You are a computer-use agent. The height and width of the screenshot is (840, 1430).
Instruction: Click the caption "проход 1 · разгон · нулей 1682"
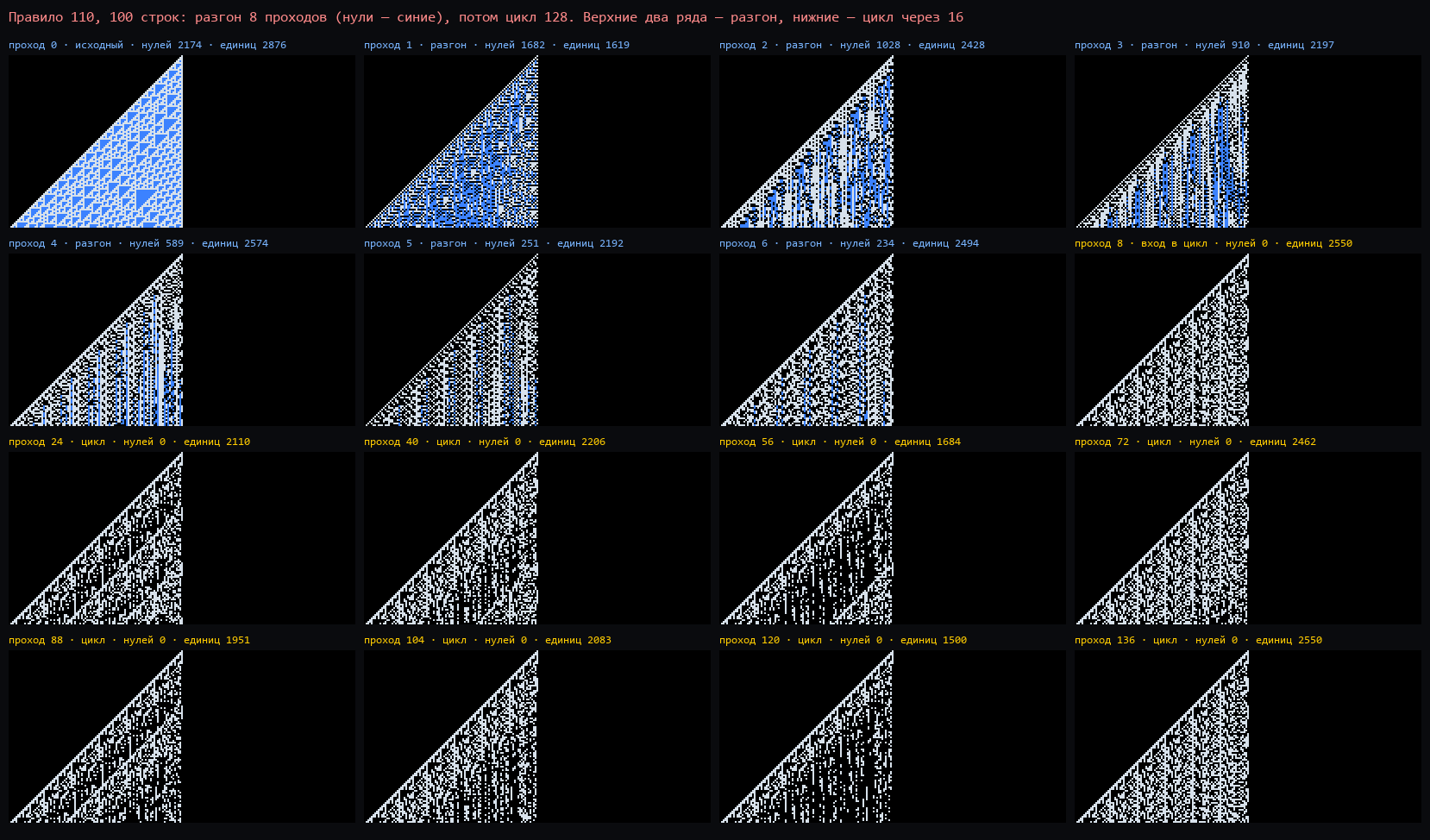click(497, 45)
